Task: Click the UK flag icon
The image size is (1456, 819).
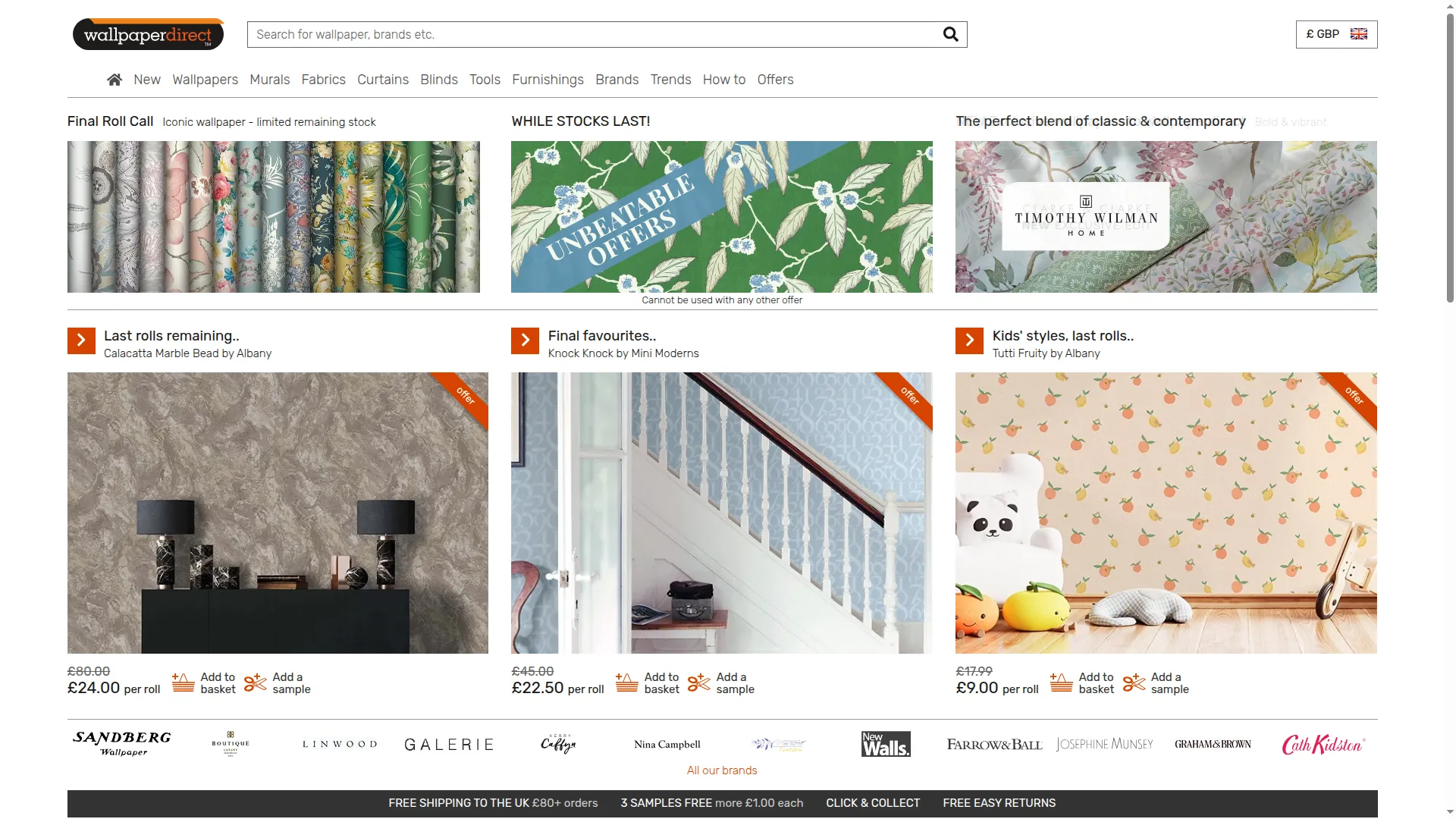Action: pyautogui.click(x=1359, y=34)
